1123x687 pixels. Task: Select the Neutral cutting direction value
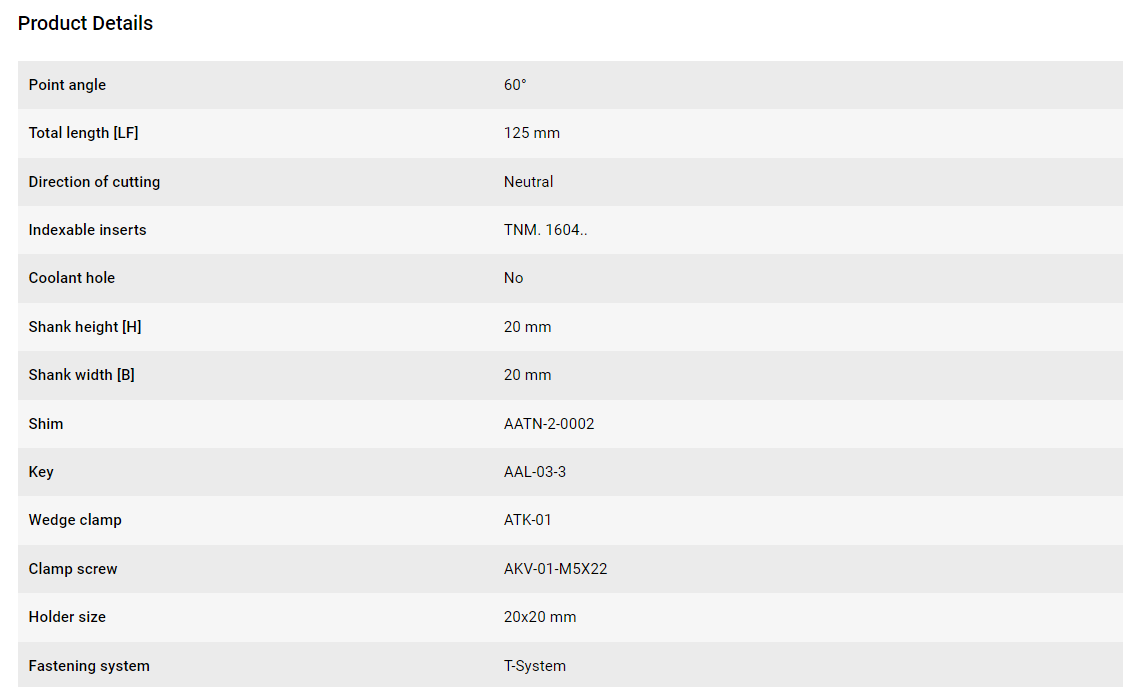pyautogui.click(x=529, y=181)
